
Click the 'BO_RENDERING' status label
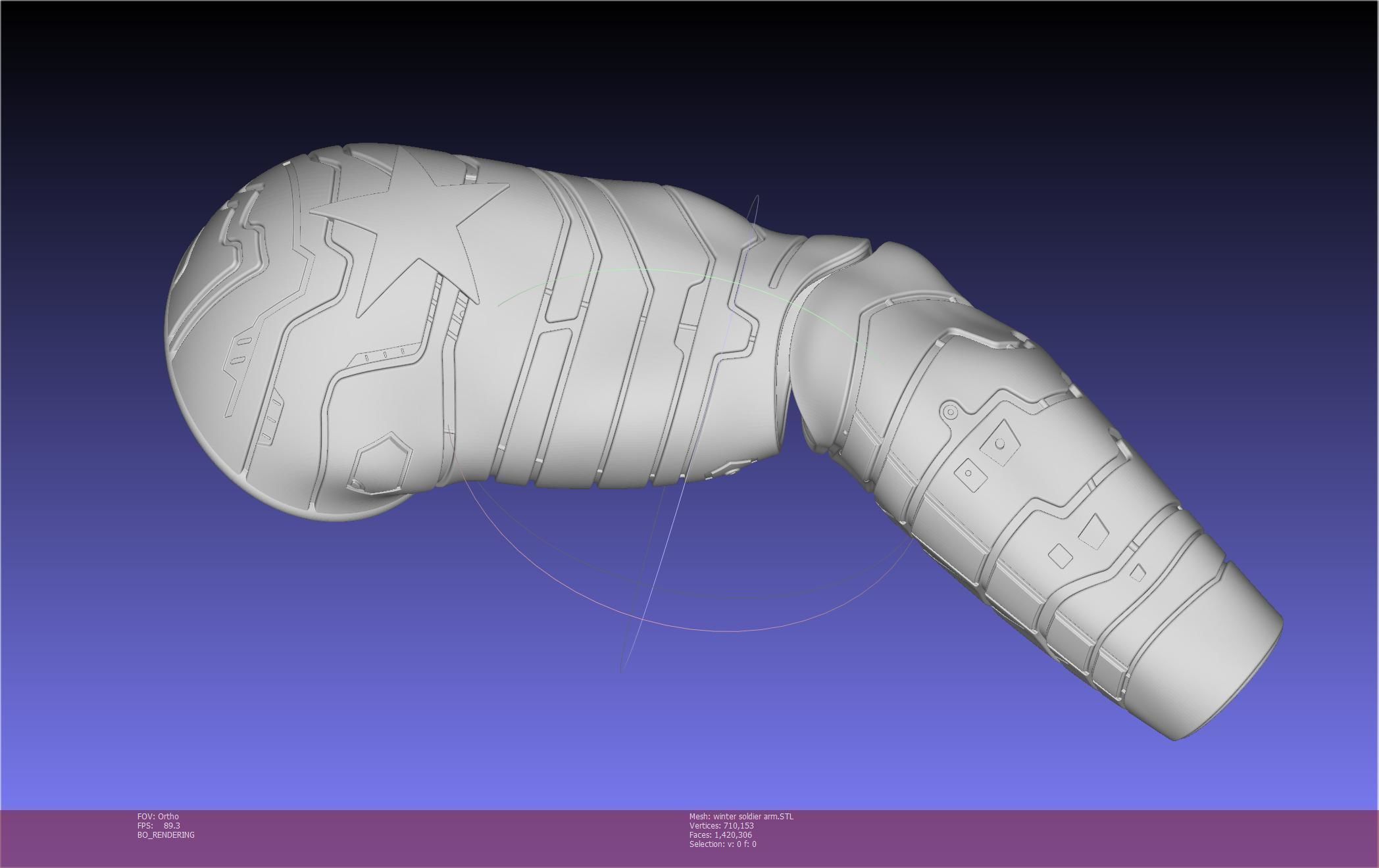click(x=166, y=835)
